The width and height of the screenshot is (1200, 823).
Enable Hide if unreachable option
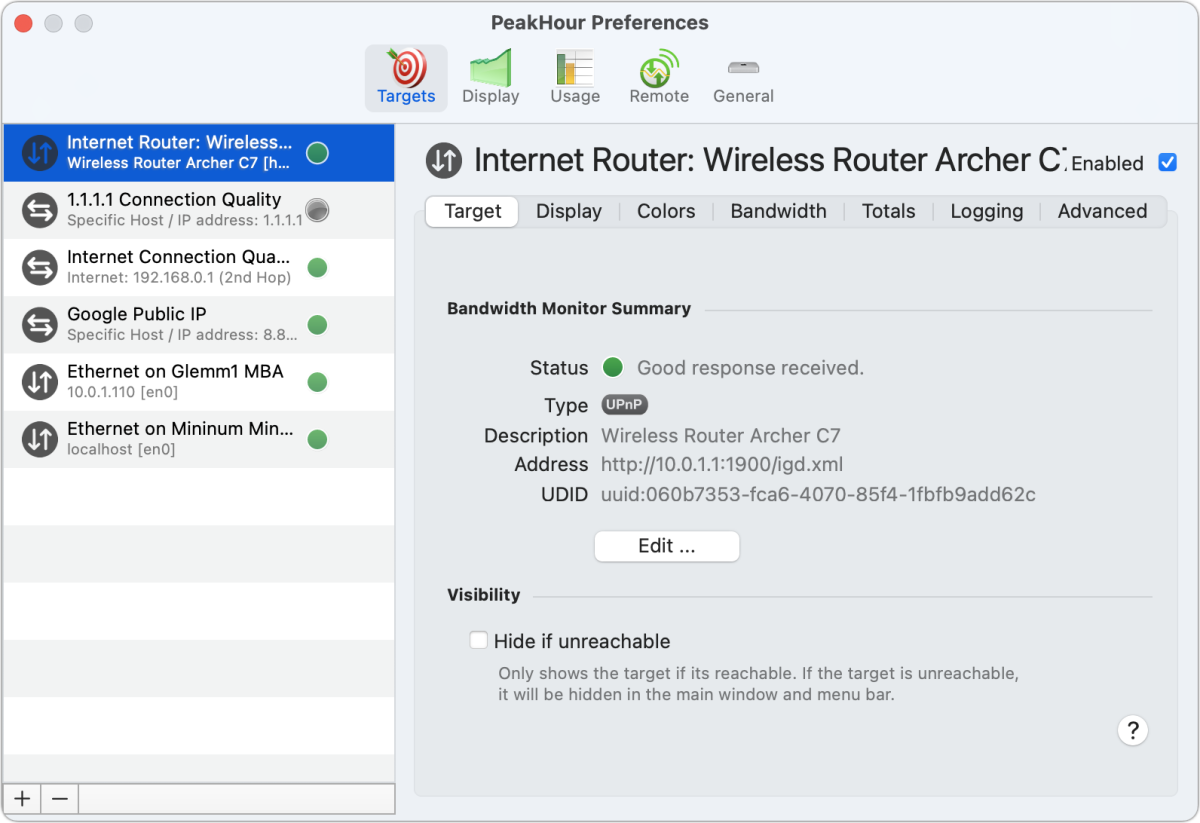coord(479,641)
